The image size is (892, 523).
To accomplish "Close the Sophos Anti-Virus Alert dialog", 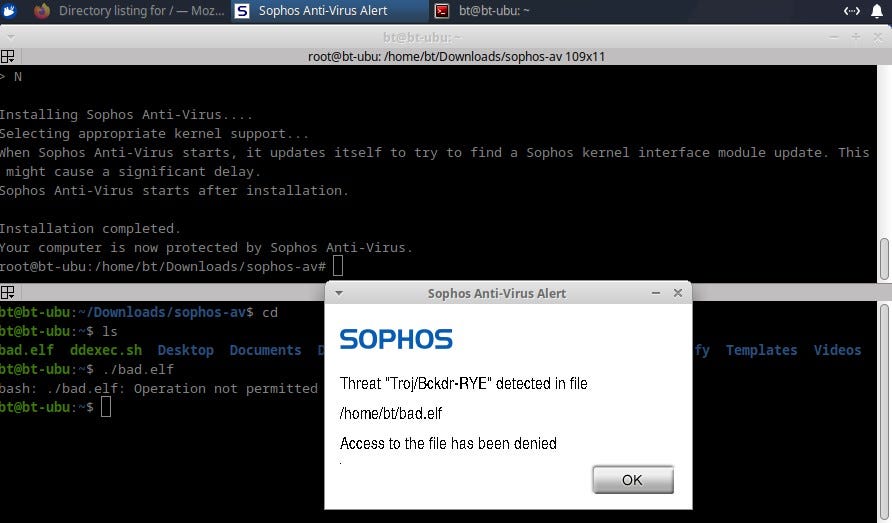I will point(678,293).
